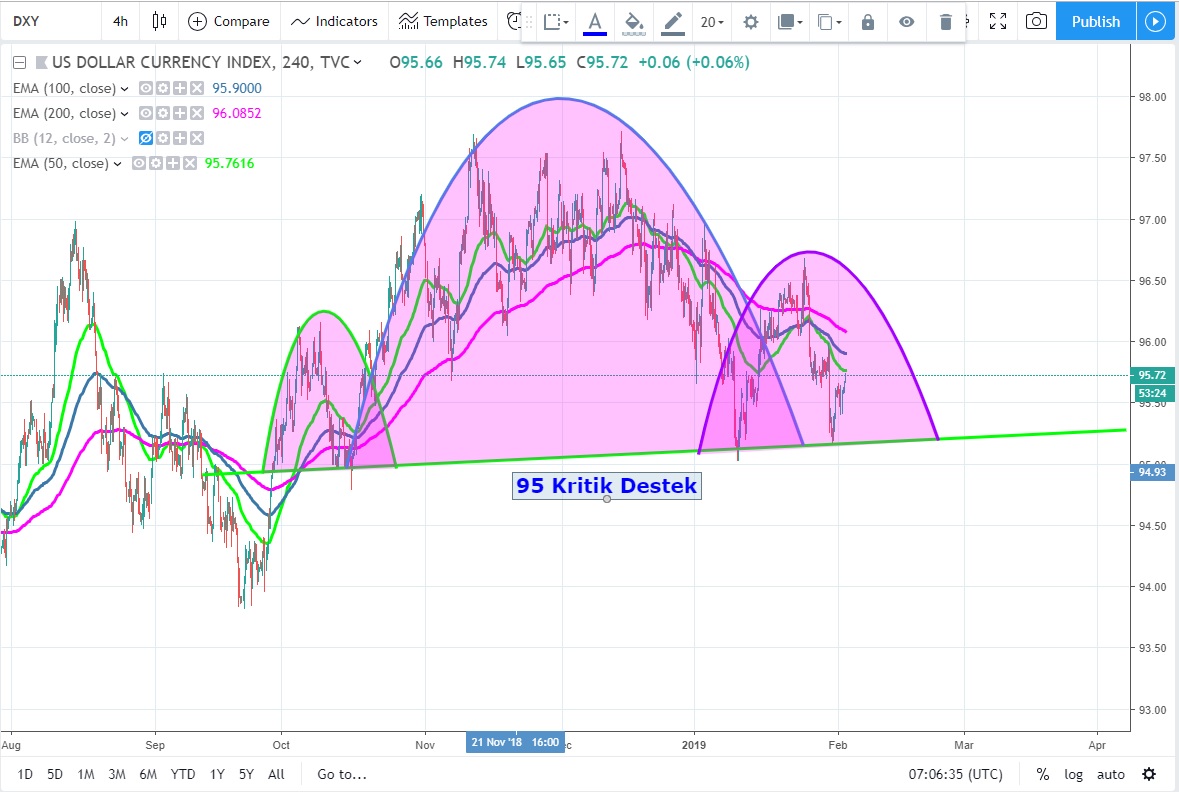Image resolution: width=1179 pixels, height=792 pixels.
Task: Click the Go to... date button
Action: tap(342, 774)
